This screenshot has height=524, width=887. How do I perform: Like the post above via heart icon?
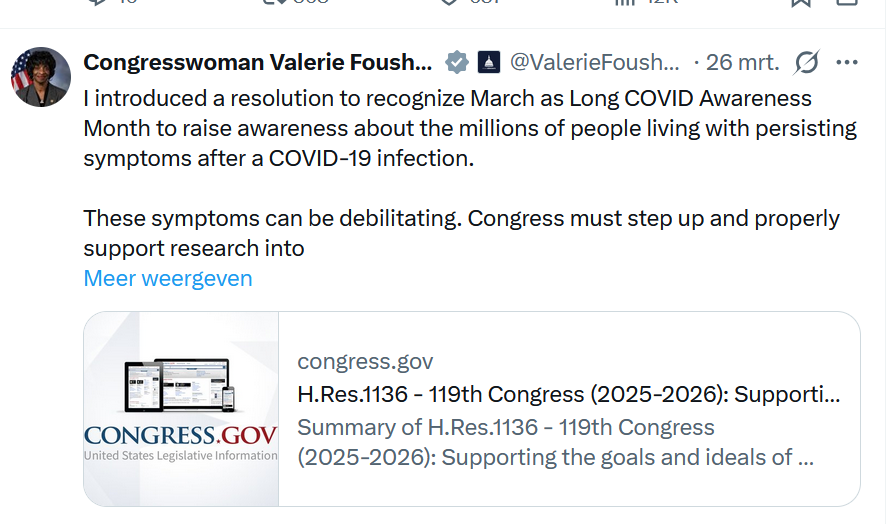click(x=450, y=3)
